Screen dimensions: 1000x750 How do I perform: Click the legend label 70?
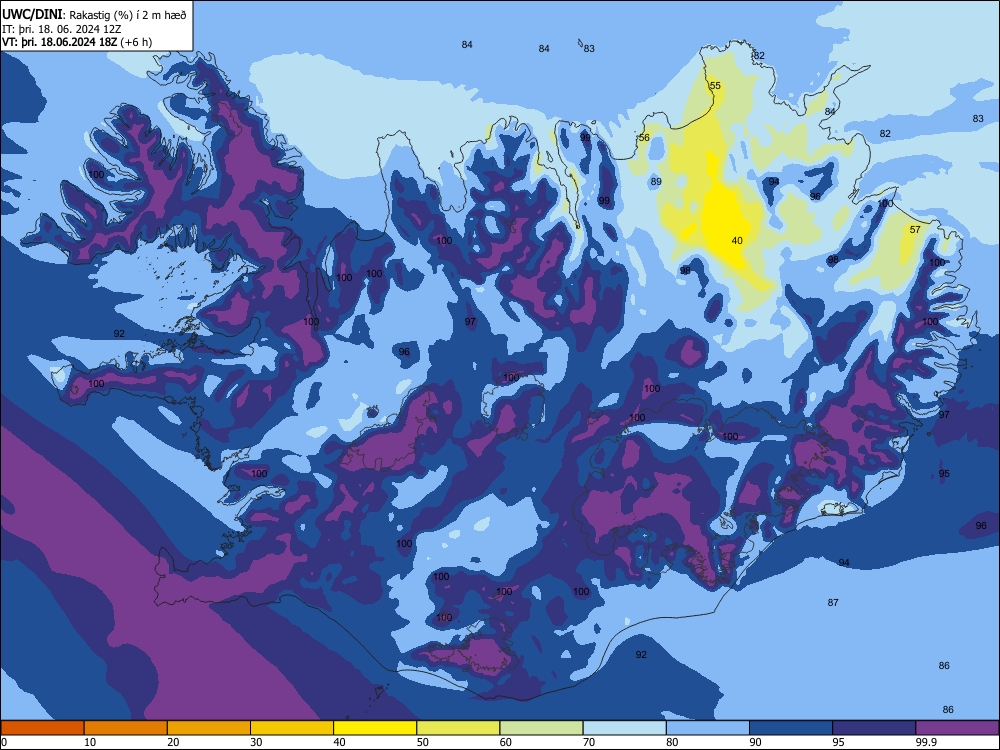589,742
